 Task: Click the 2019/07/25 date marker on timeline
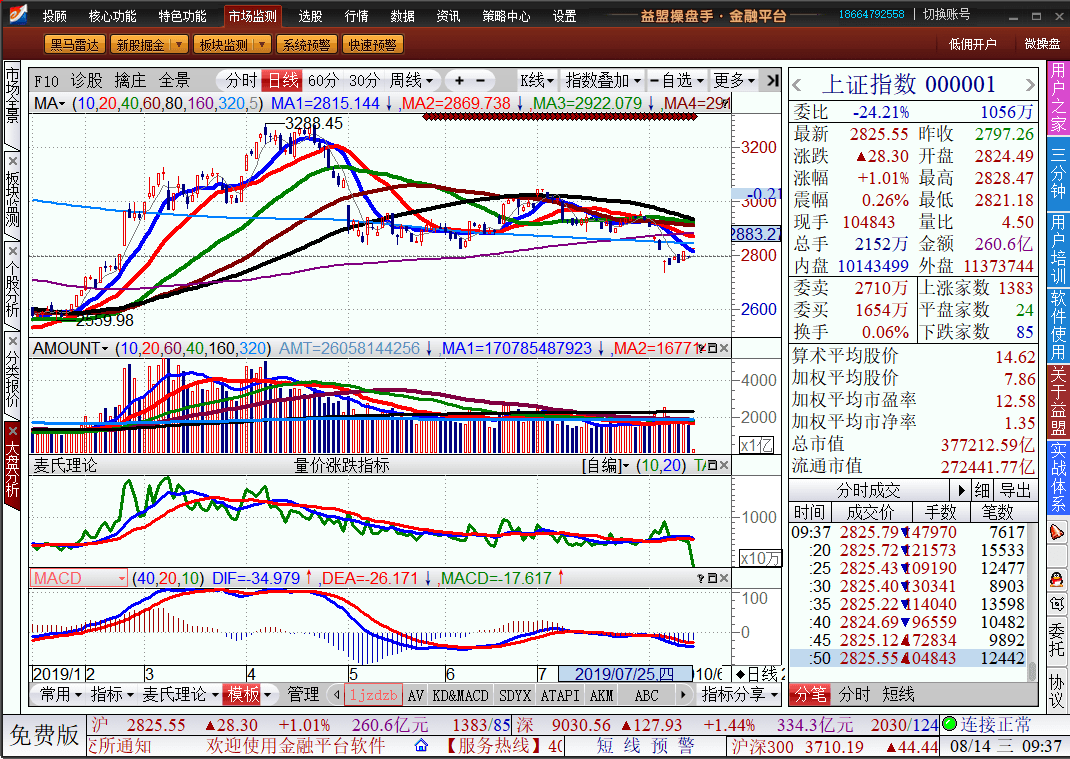[x=624, y=674]
